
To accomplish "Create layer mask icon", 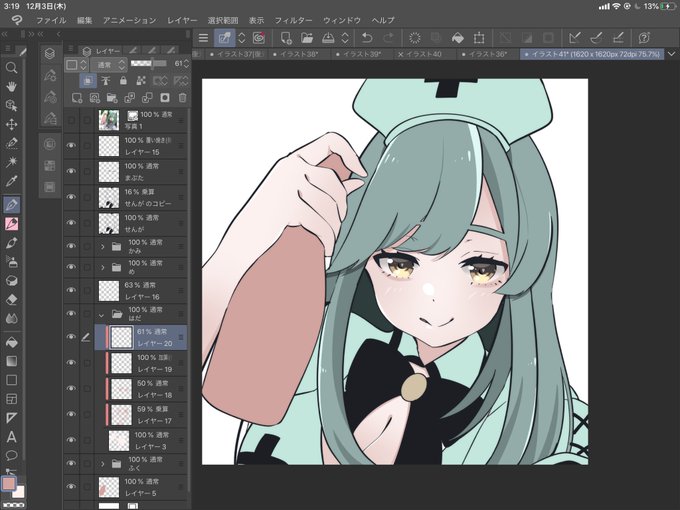I will pyautogui.click(x=165, y=98).
